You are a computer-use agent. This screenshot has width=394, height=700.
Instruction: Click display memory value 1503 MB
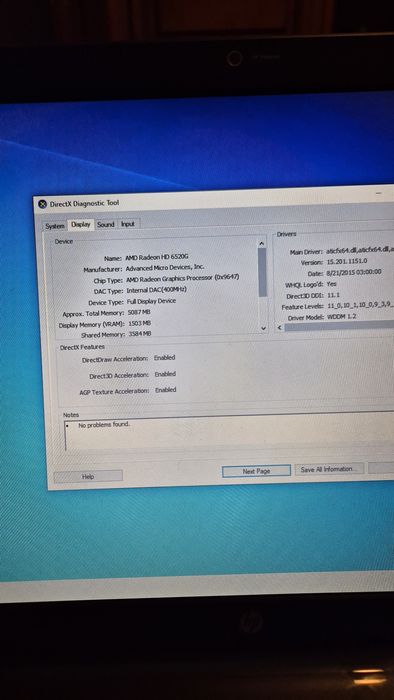click(139, 323)
